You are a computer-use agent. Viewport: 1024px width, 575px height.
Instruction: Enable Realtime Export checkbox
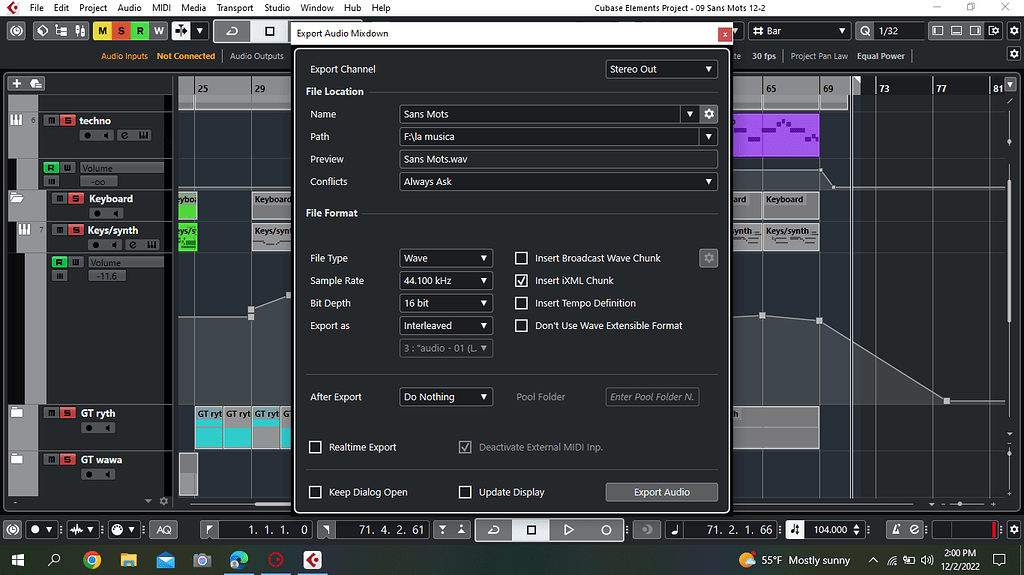coord(315,447)
